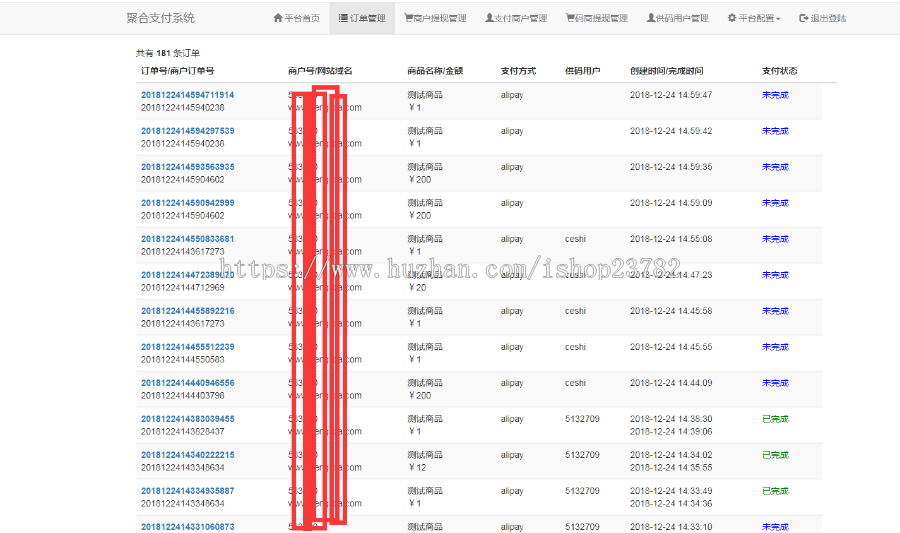Click ¥200 amount in 14:59:35 row
Image resolution: width=900 pixels, height=533 pixels.
(420, 180)
